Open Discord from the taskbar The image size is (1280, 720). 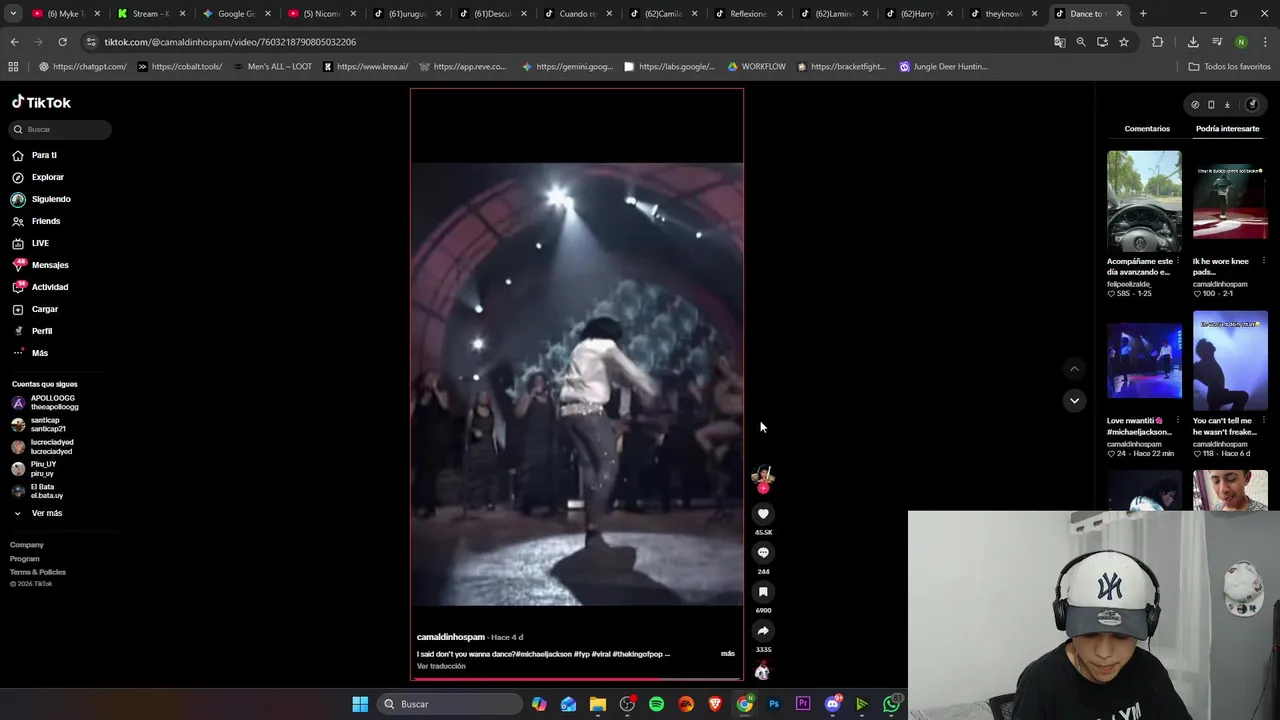pyautogui.click(x=833, y=704)
